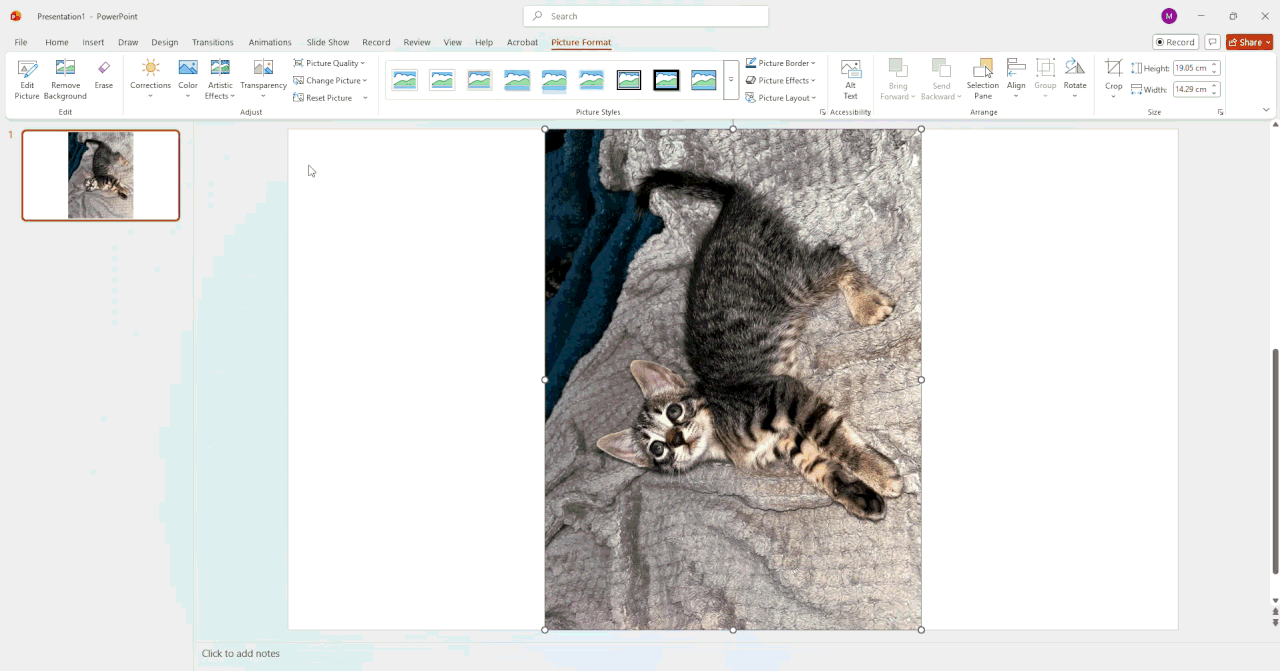The image size is (1280, 671).
Task: Click the Alt Text button
Action: (851, 79)
